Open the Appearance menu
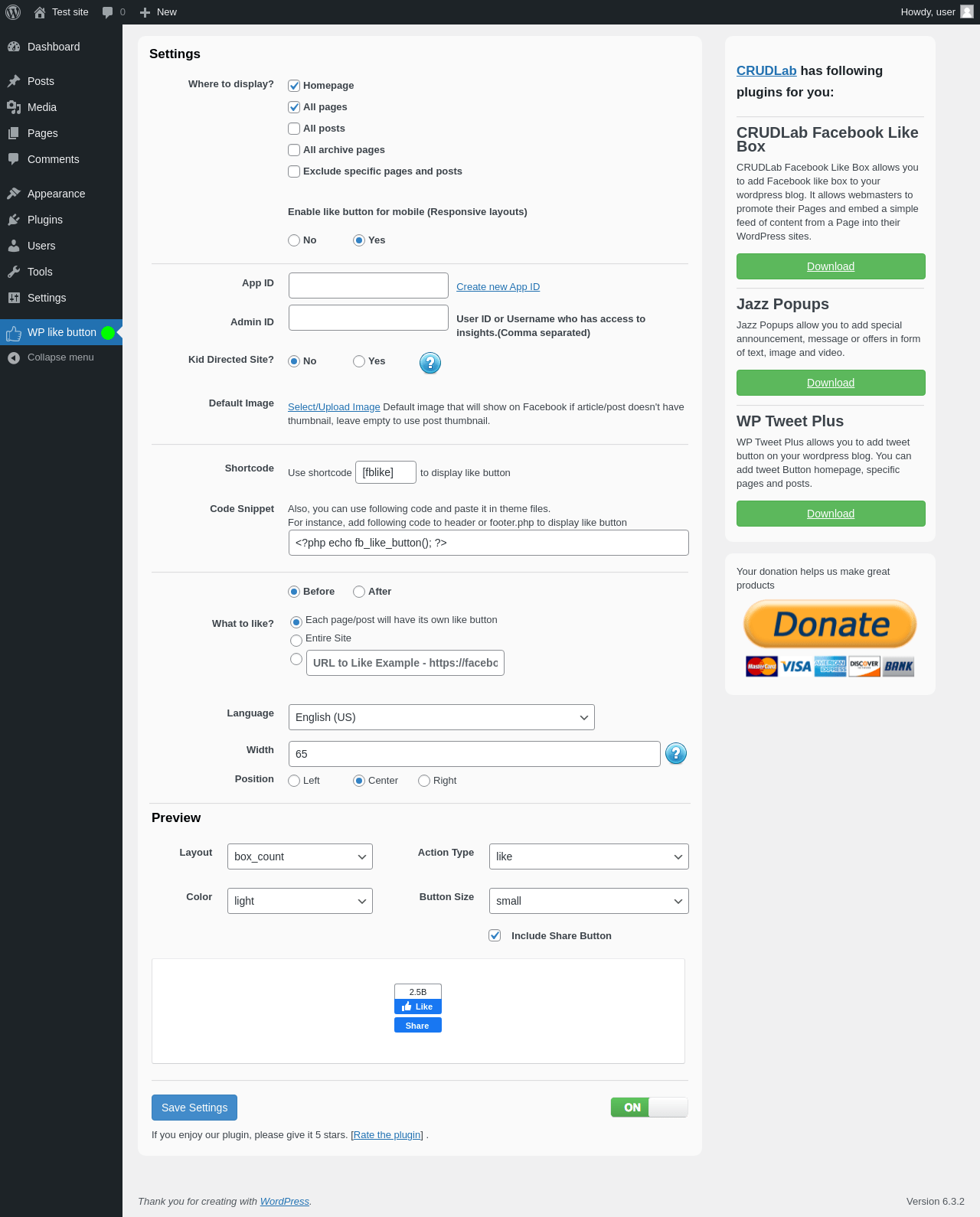The height and width of the screenshot is (1217, 980). point(61,194)
